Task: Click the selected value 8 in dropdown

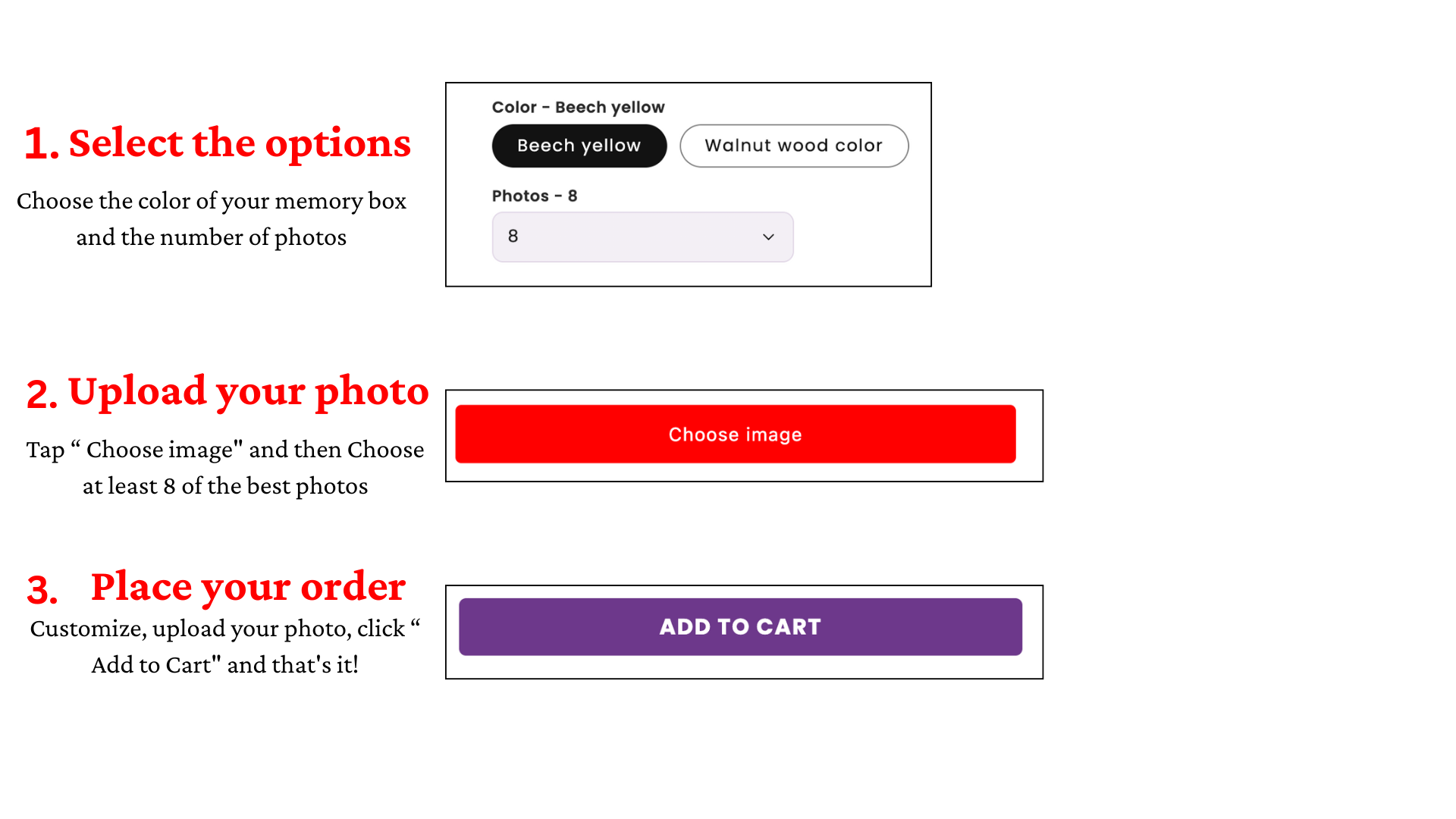Action: click(x=513, y=237)
